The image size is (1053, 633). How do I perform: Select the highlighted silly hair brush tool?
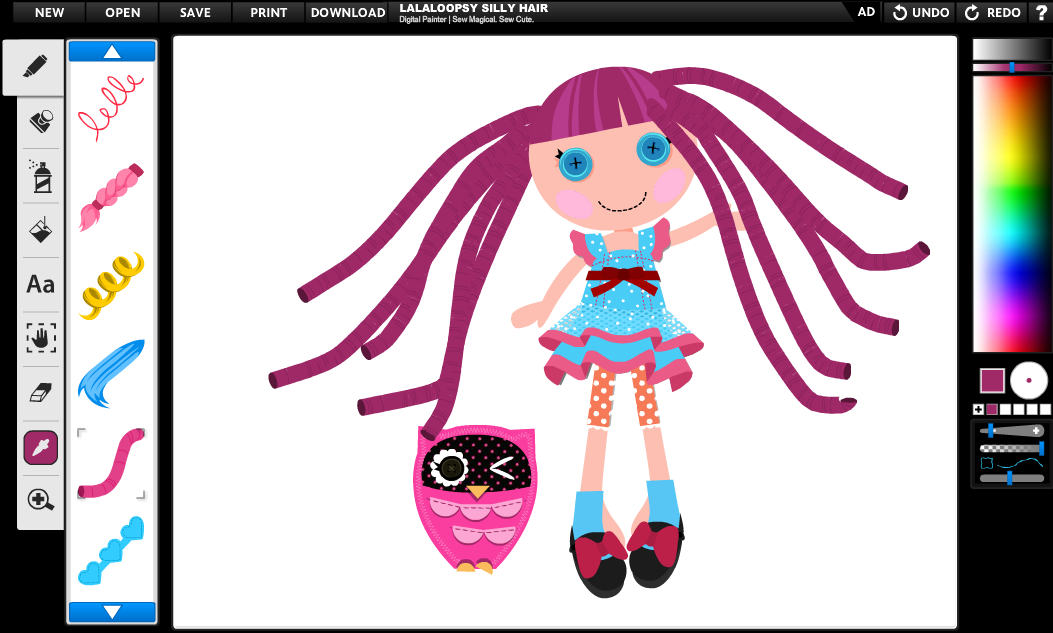coord(40,448)
